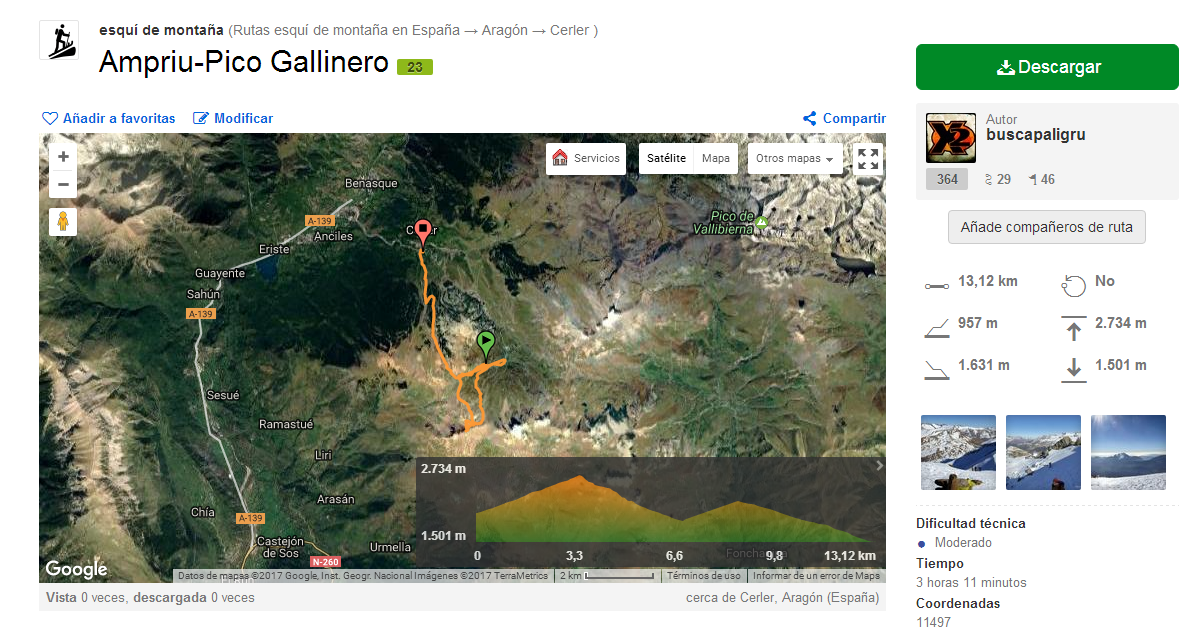Zoom out on the map
Image resolution: width=1184 pixels, height=633 pixels.
tap(63, 184)
